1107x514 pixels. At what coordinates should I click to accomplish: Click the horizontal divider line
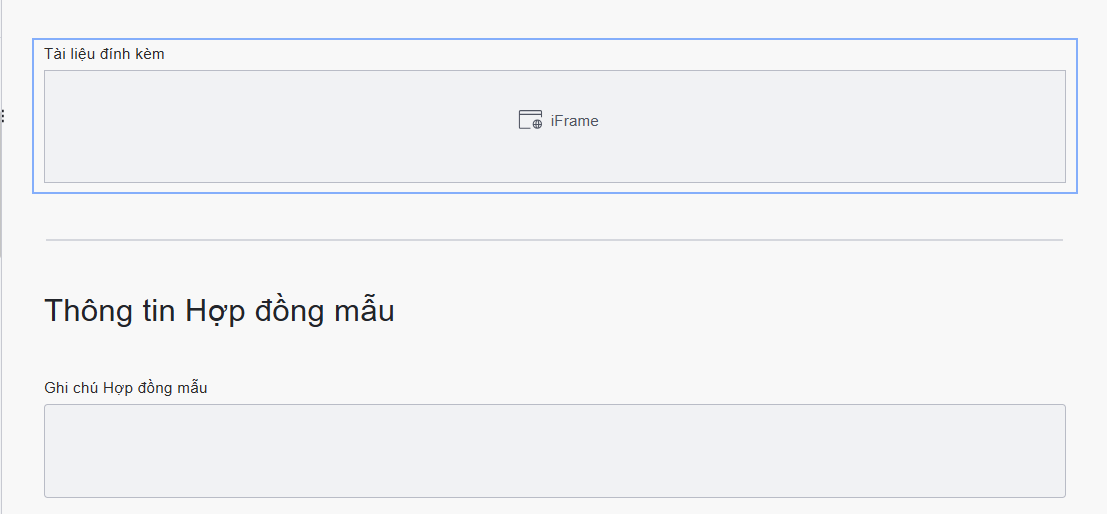coord(554,240)
